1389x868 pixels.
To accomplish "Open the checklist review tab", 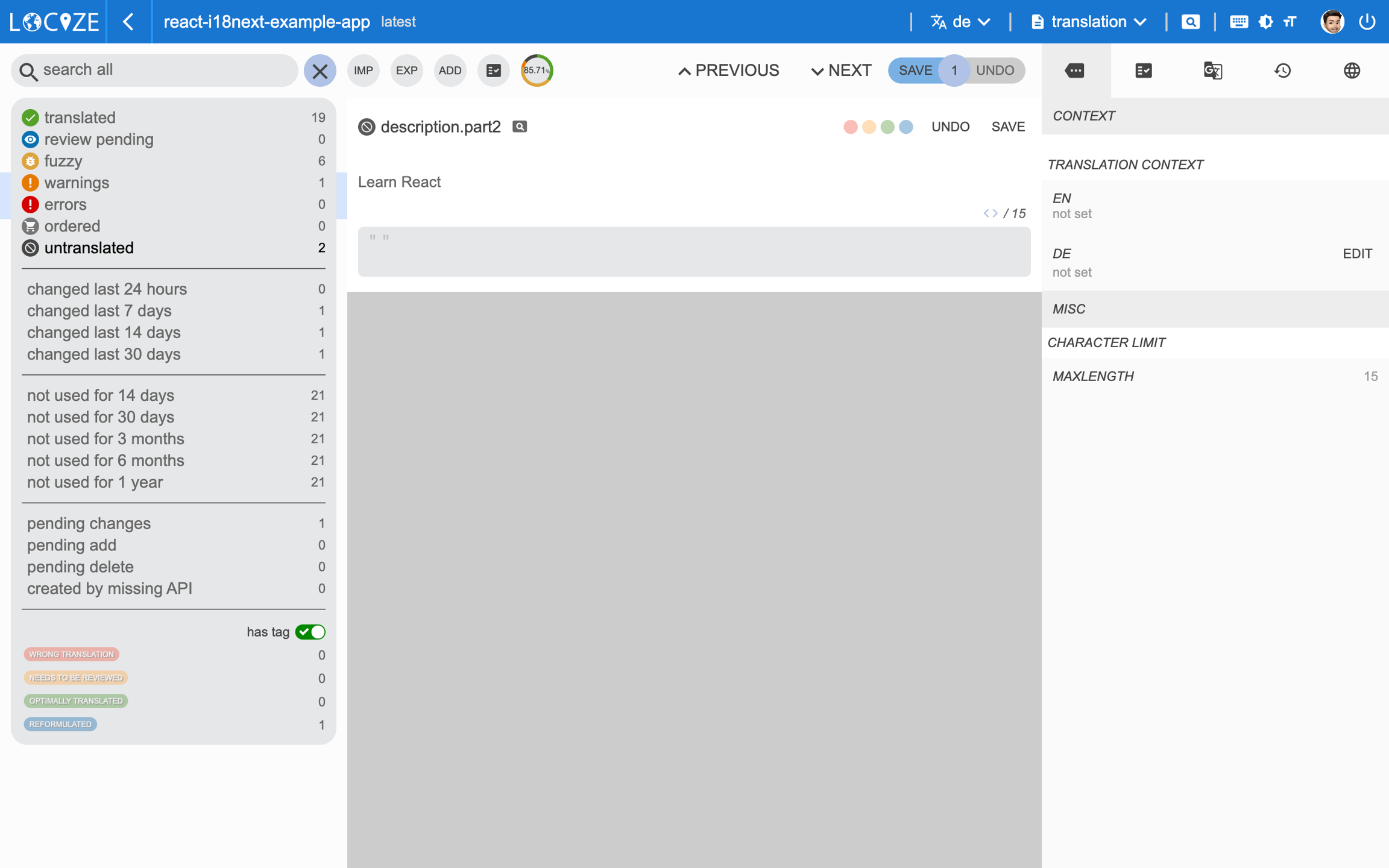I will (x=1143, y=71).
